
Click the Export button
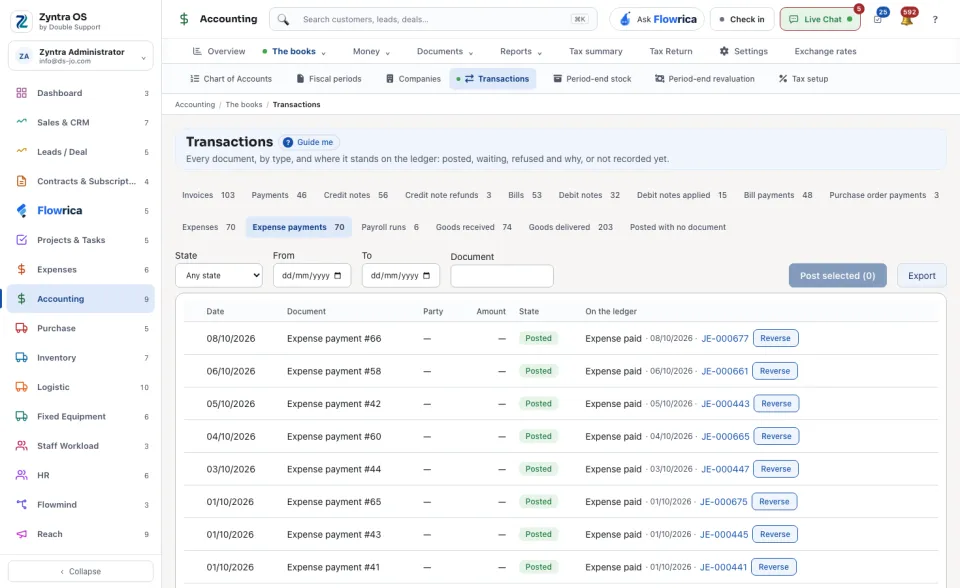pos(921,276)
